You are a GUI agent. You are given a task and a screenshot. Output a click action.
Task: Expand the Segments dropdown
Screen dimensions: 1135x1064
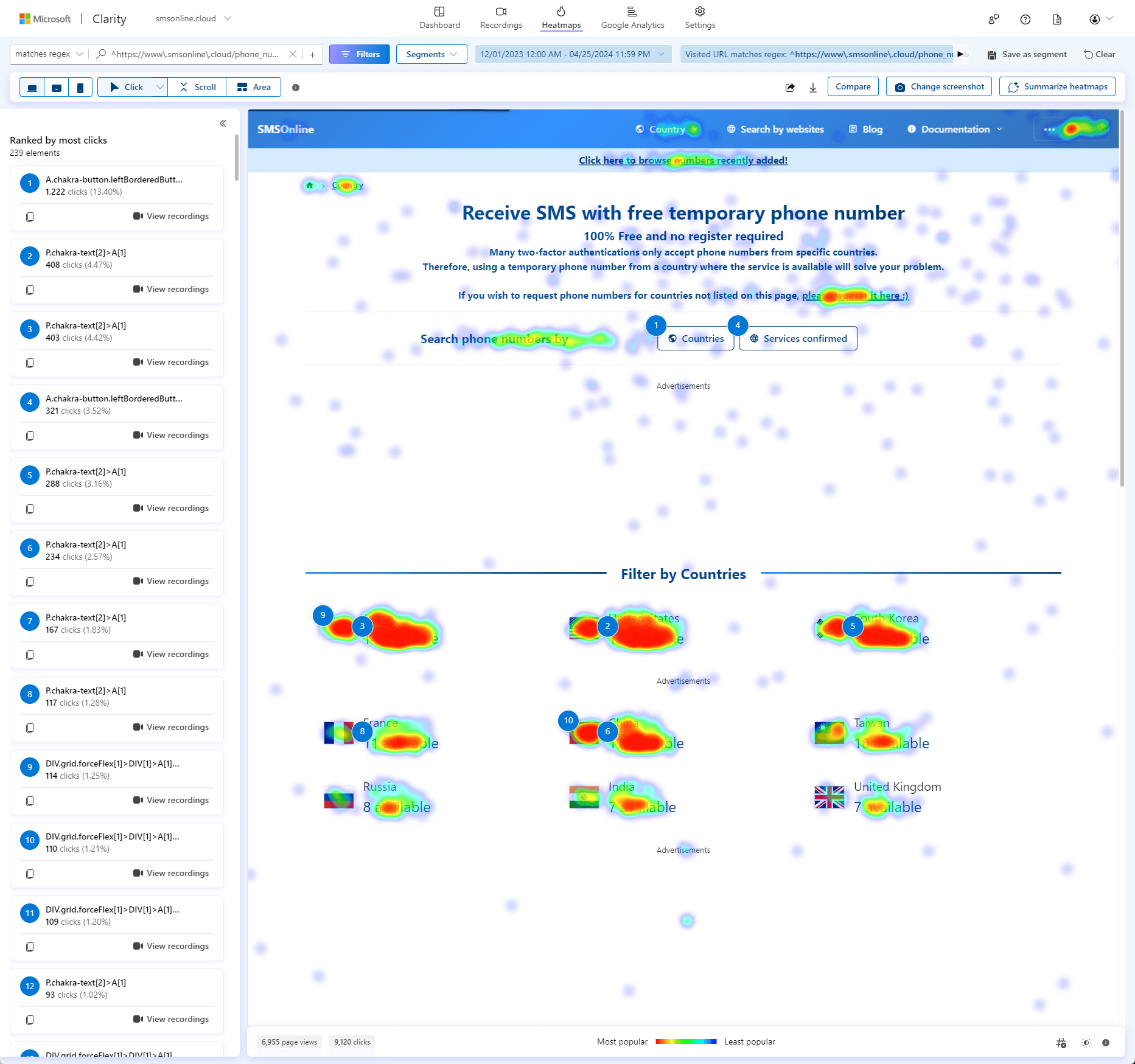coord(431,54)
